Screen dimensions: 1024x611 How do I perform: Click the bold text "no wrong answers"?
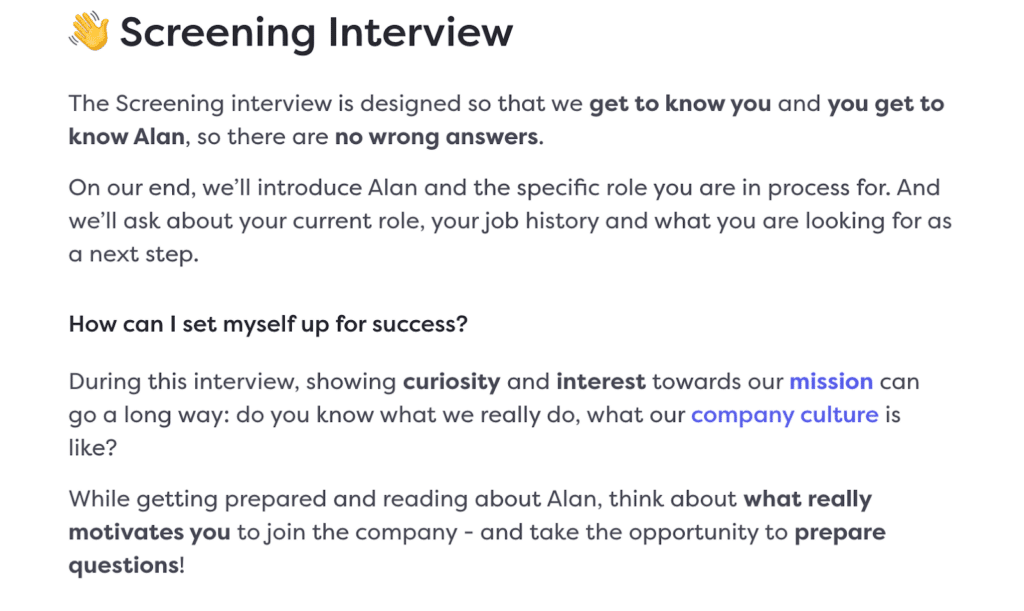(437, 137)
